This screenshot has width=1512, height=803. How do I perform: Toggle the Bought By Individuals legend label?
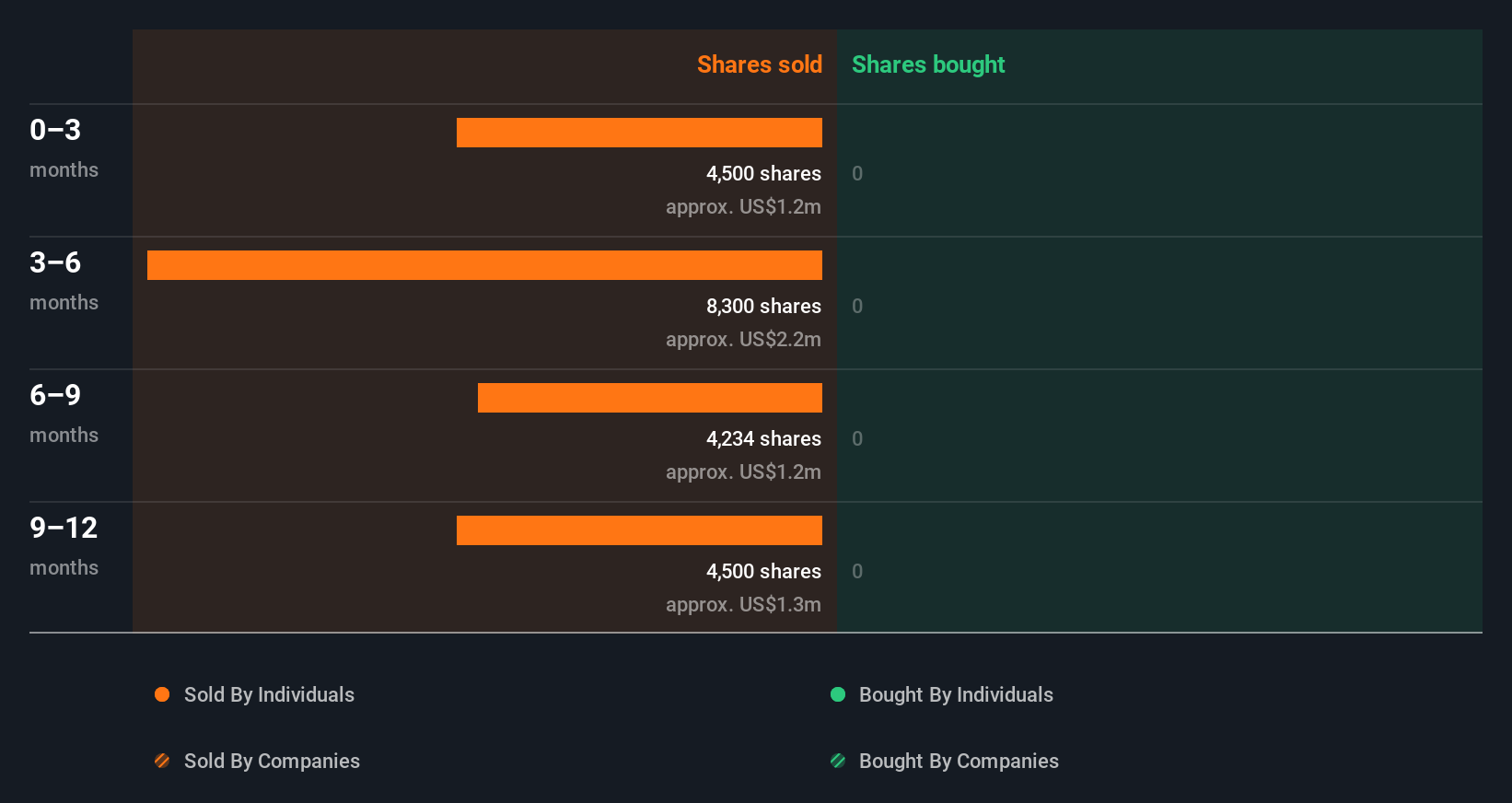coord(956,694)
